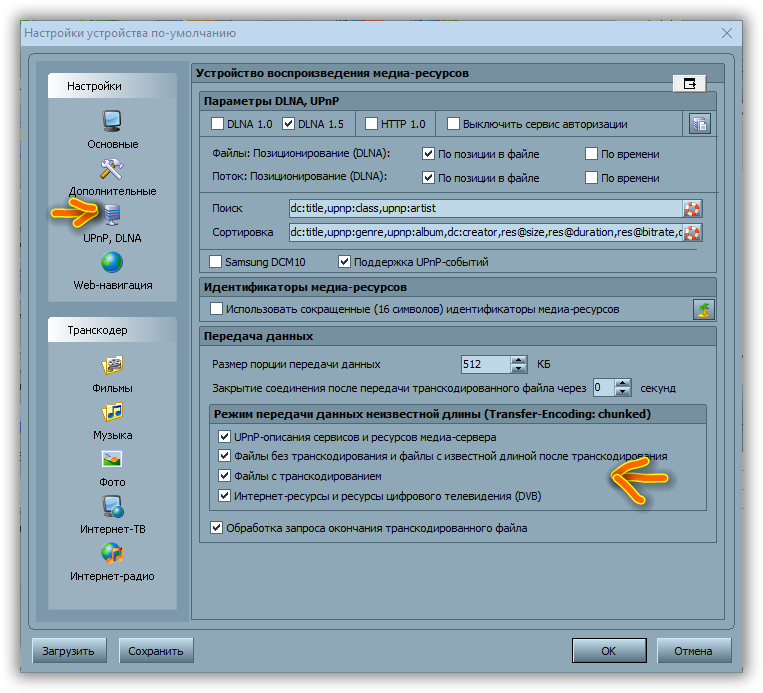Viewport: 763px width, 693px height.
Task: Click the icon button beside the shortened identifiers option
Action: pos(703,310)
